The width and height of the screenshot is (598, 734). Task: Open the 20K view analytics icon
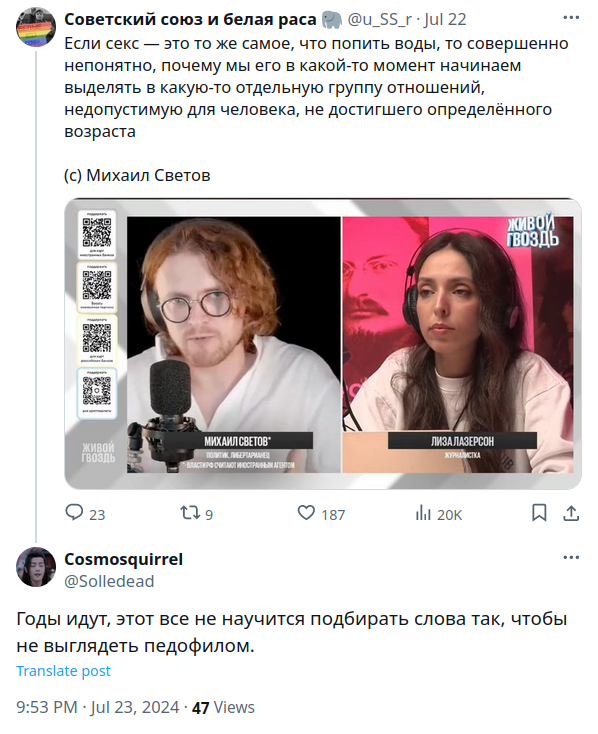coord(422,513)
